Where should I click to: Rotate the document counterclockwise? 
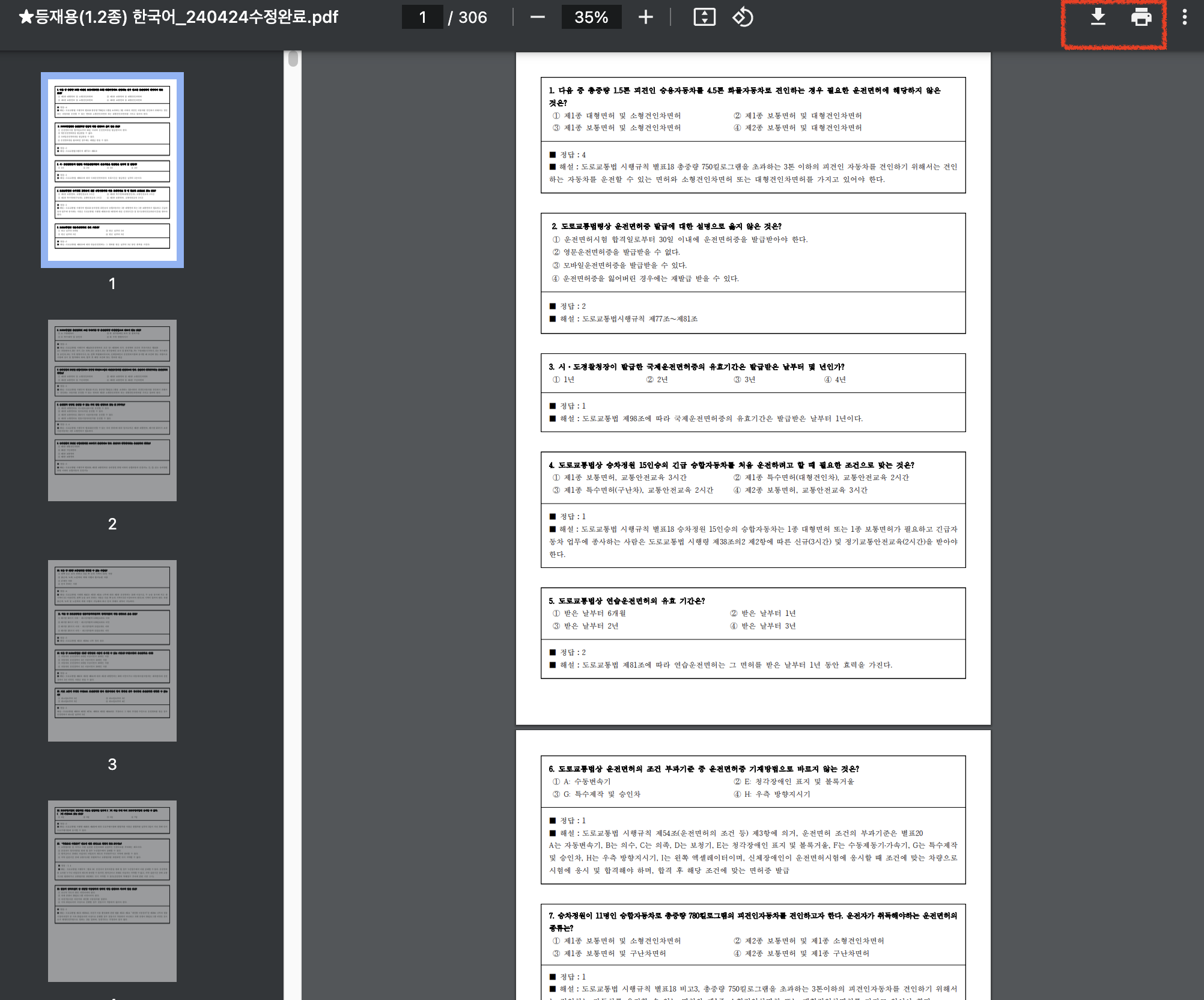pos(743,17)
